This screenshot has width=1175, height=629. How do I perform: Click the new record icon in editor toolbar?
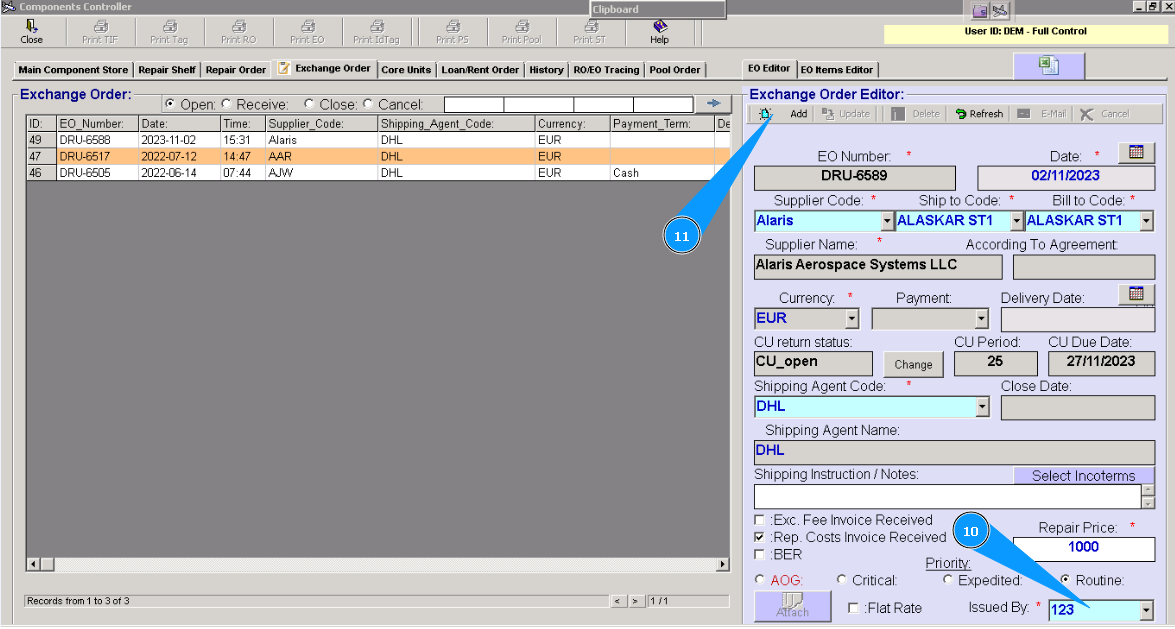pos(765,114)
